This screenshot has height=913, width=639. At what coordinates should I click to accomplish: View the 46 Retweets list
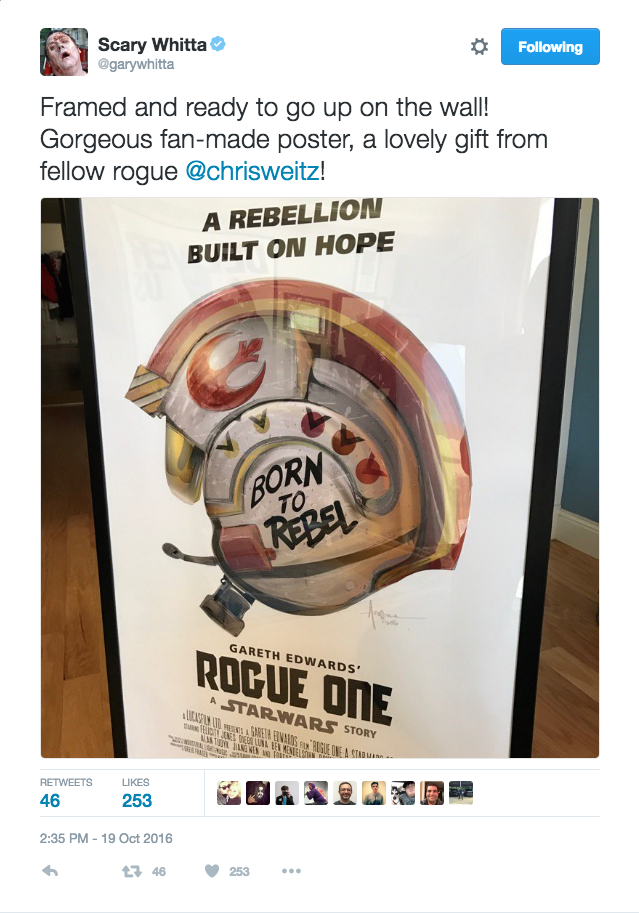point(66,793)
